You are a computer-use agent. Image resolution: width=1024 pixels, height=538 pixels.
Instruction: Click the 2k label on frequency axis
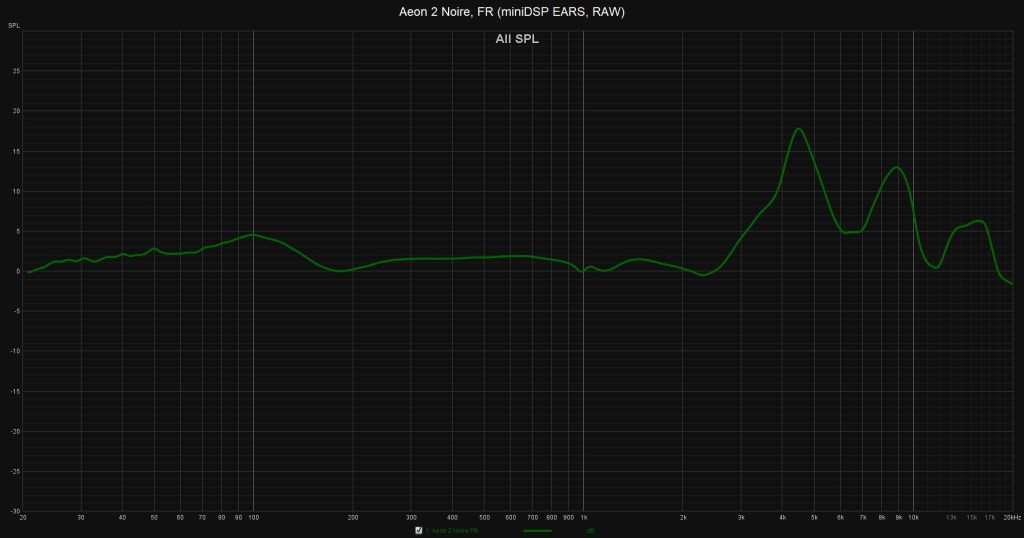coord(683,517)
